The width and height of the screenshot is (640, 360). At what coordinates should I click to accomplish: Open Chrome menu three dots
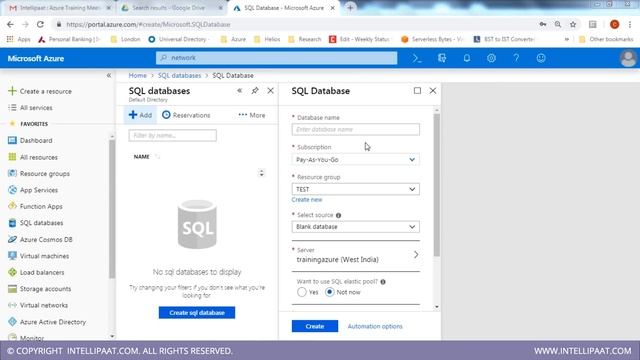coord(630,24)
